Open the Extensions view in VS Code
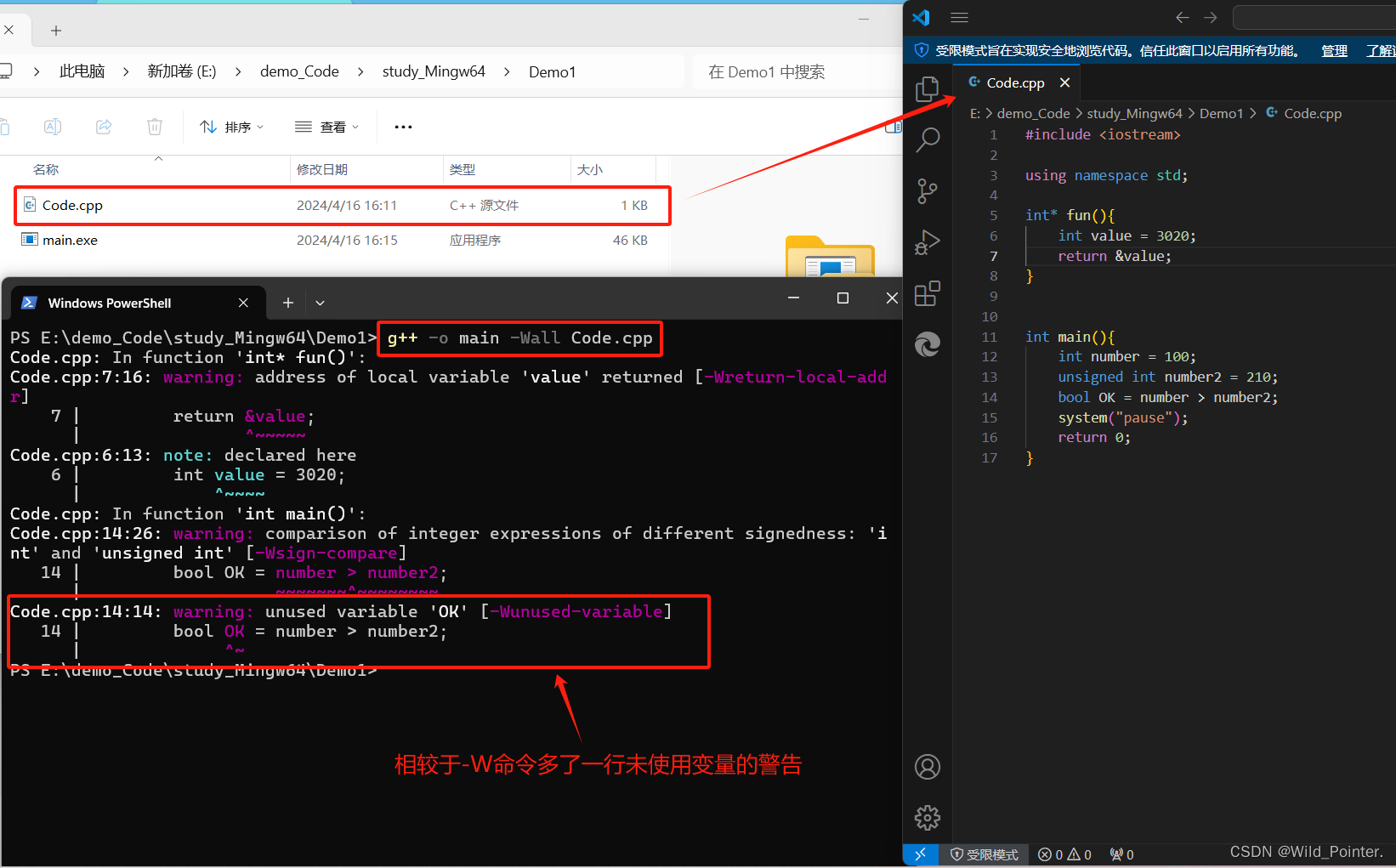Image resolution: width=1396 pixels, height=868 pixels. (x=927, y=292)
